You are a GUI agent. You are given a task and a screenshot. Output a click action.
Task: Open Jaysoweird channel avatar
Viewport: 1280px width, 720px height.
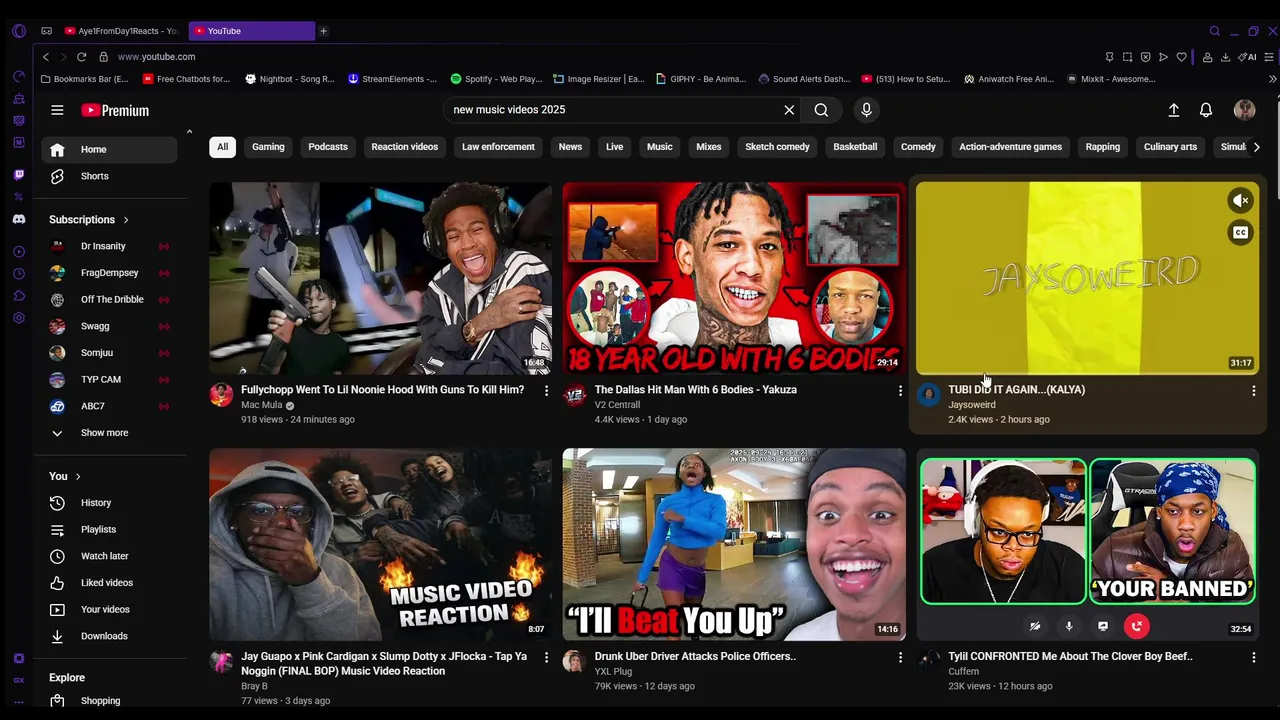(x=928, y=394)
